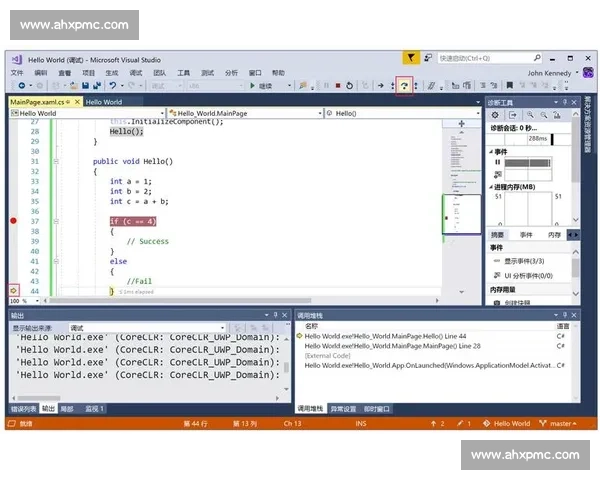This screenshot has height=480, width=600.
Task: Click the red breakpoint on line 37
Action: pyautogui.click(x=13, y=221)
